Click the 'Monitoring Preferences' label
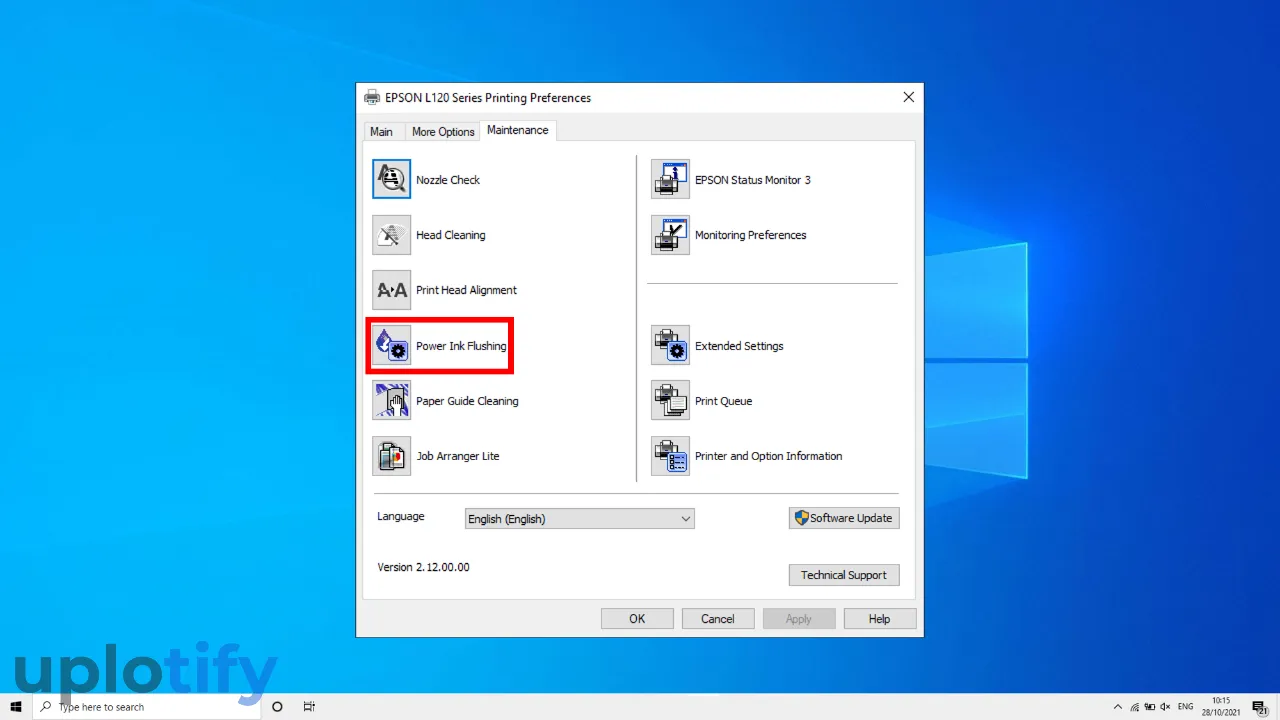This screenshot has height=720, width=1280. point(751,235)
